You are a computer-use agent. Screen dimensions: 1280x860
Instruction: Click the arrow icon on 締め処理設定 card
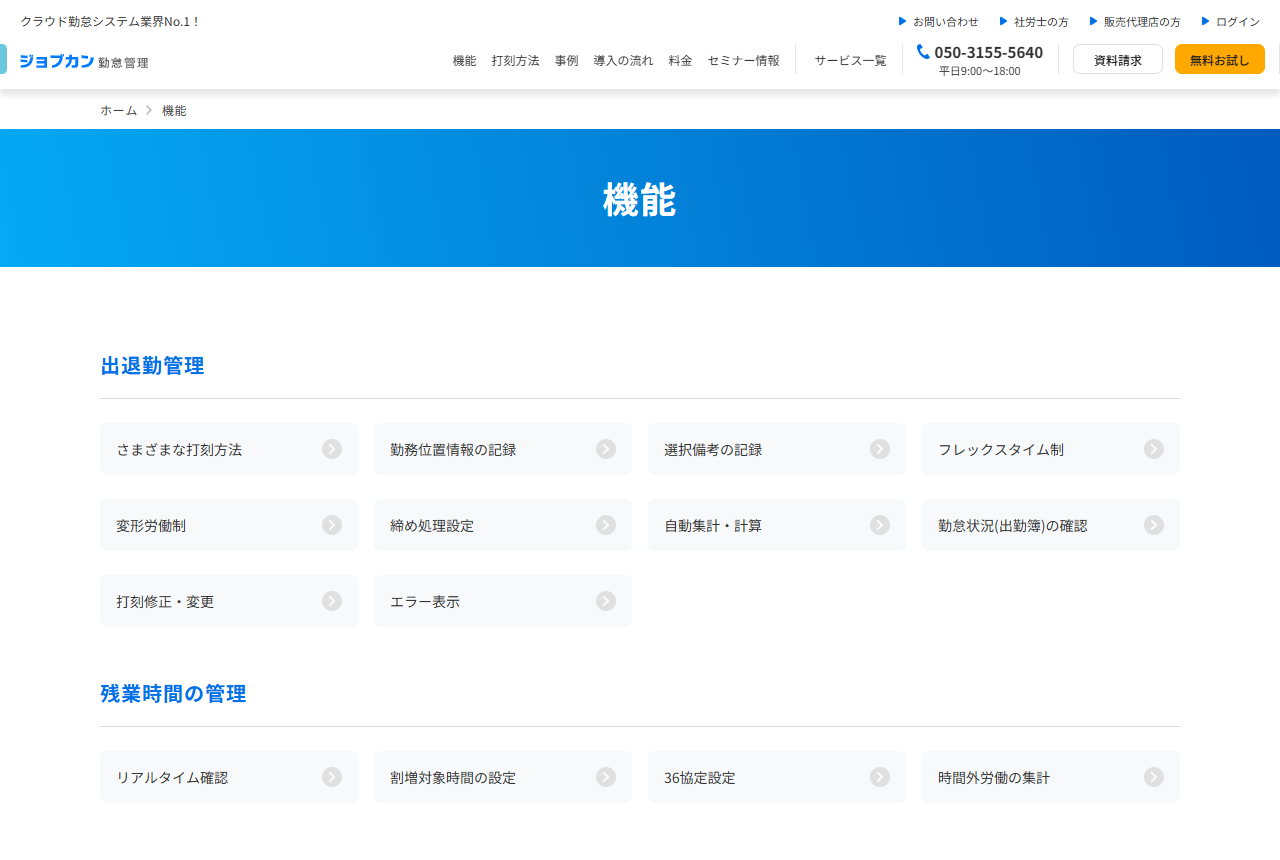pyautogui.click(x=606, y=525)
